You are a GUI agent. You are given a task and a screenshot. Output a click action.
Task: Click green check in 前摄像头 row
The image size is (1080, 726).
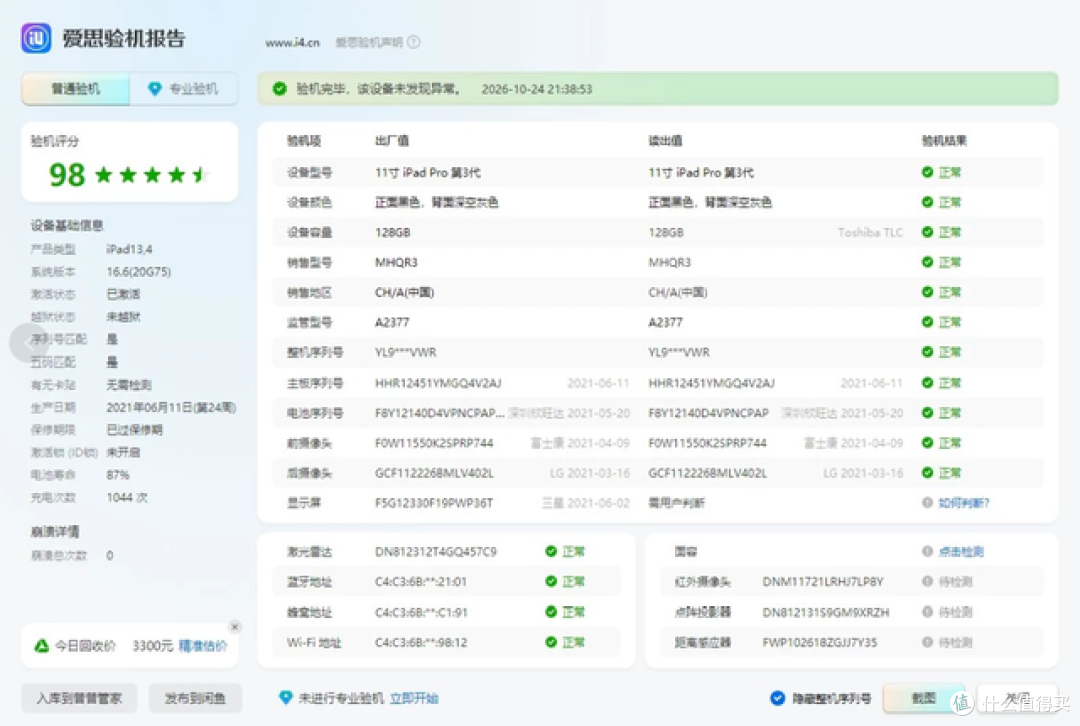point(927,443)
